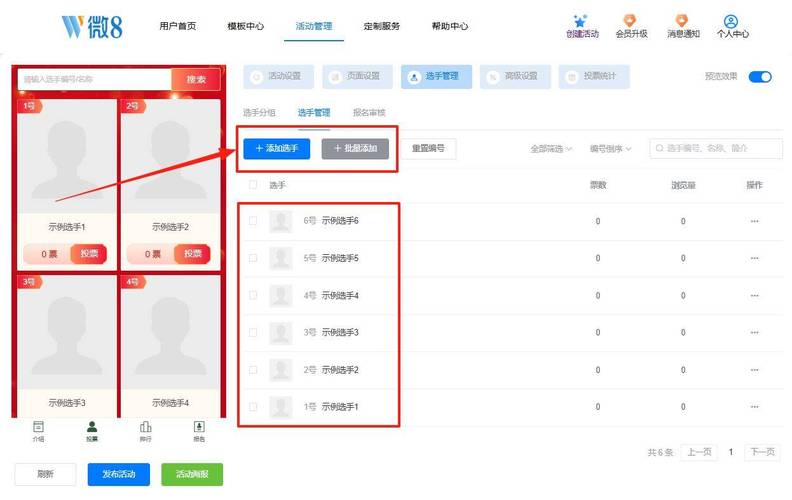Click the contestant search field in table toolbar
Viewport: 792px width, 500px height.
coord(720,148)
